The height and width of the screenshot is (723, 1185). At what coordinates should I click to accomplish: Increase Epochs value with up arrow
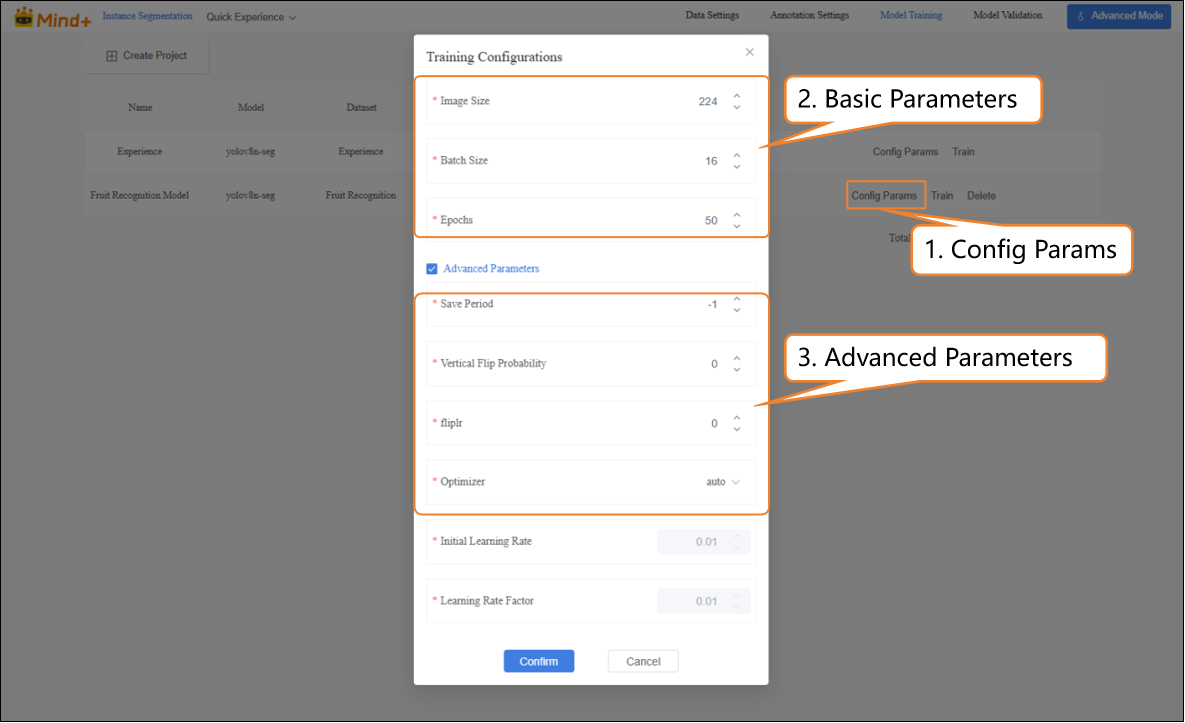tap(737, 214)
